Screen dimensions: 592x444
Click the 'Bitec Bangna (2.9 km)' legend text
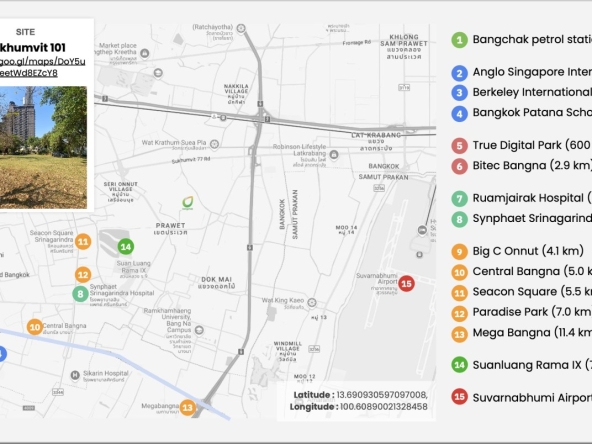pos(532,165)
